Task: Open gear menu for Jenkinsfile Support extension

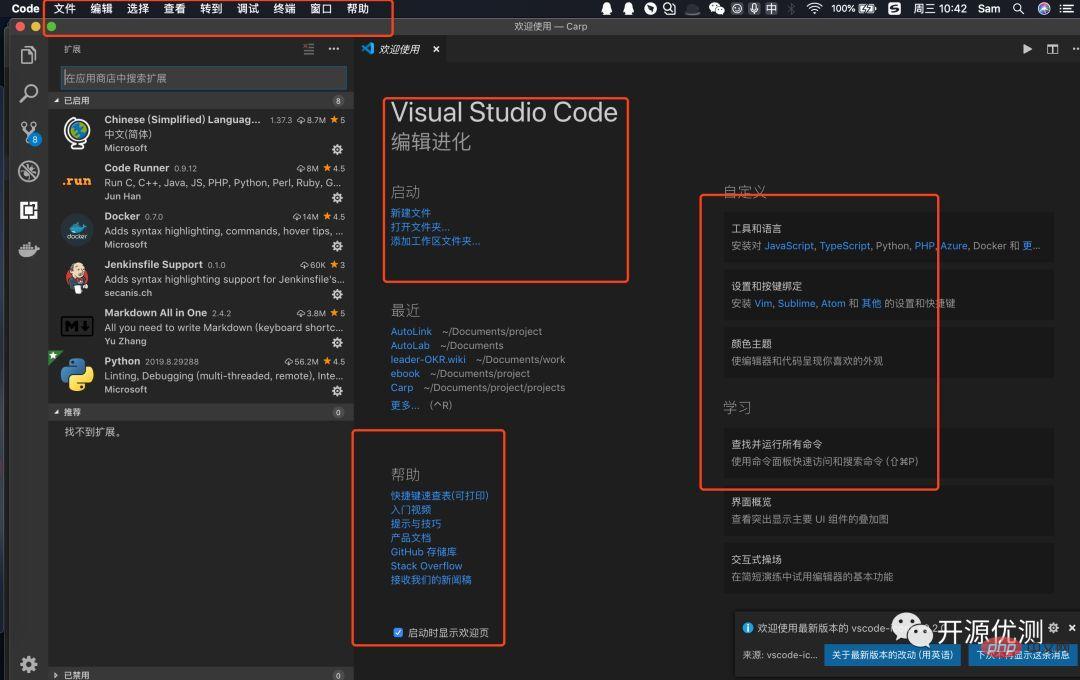Action: [337, 294]
